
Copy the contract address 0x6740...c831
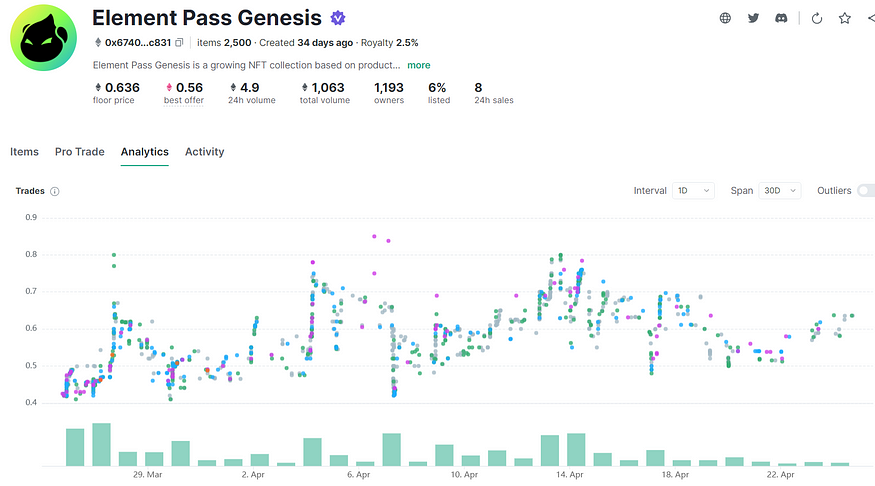(x=179, y=43)
